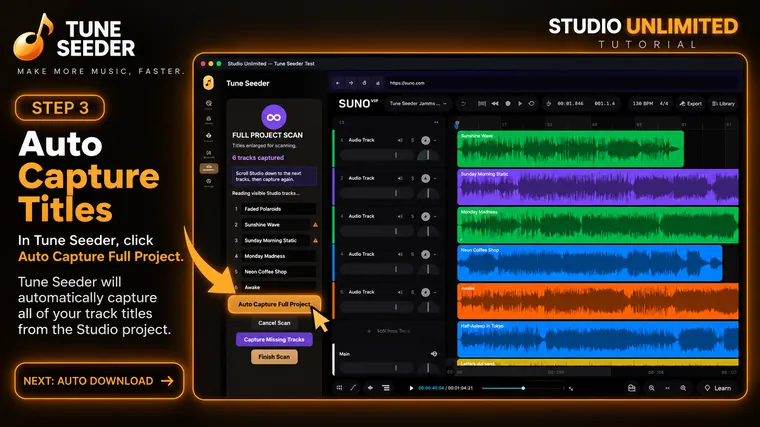The height and width of the screenshot is (427, 760).
Task: Mute the Audio Track beside Neon Coffee Shop
Action: 400,254
